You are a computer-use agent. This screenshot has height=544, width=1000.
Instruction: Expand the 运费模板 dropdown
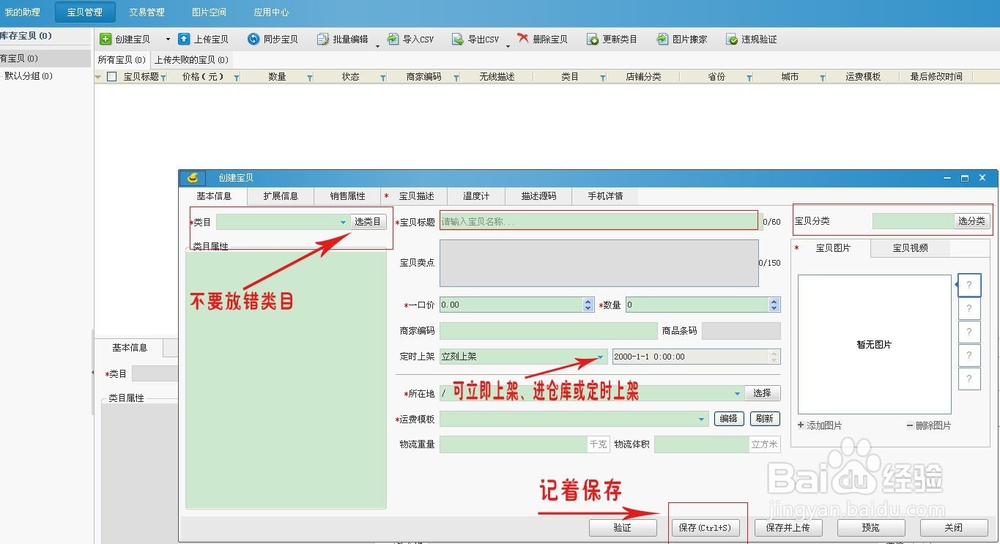(701, 419)
